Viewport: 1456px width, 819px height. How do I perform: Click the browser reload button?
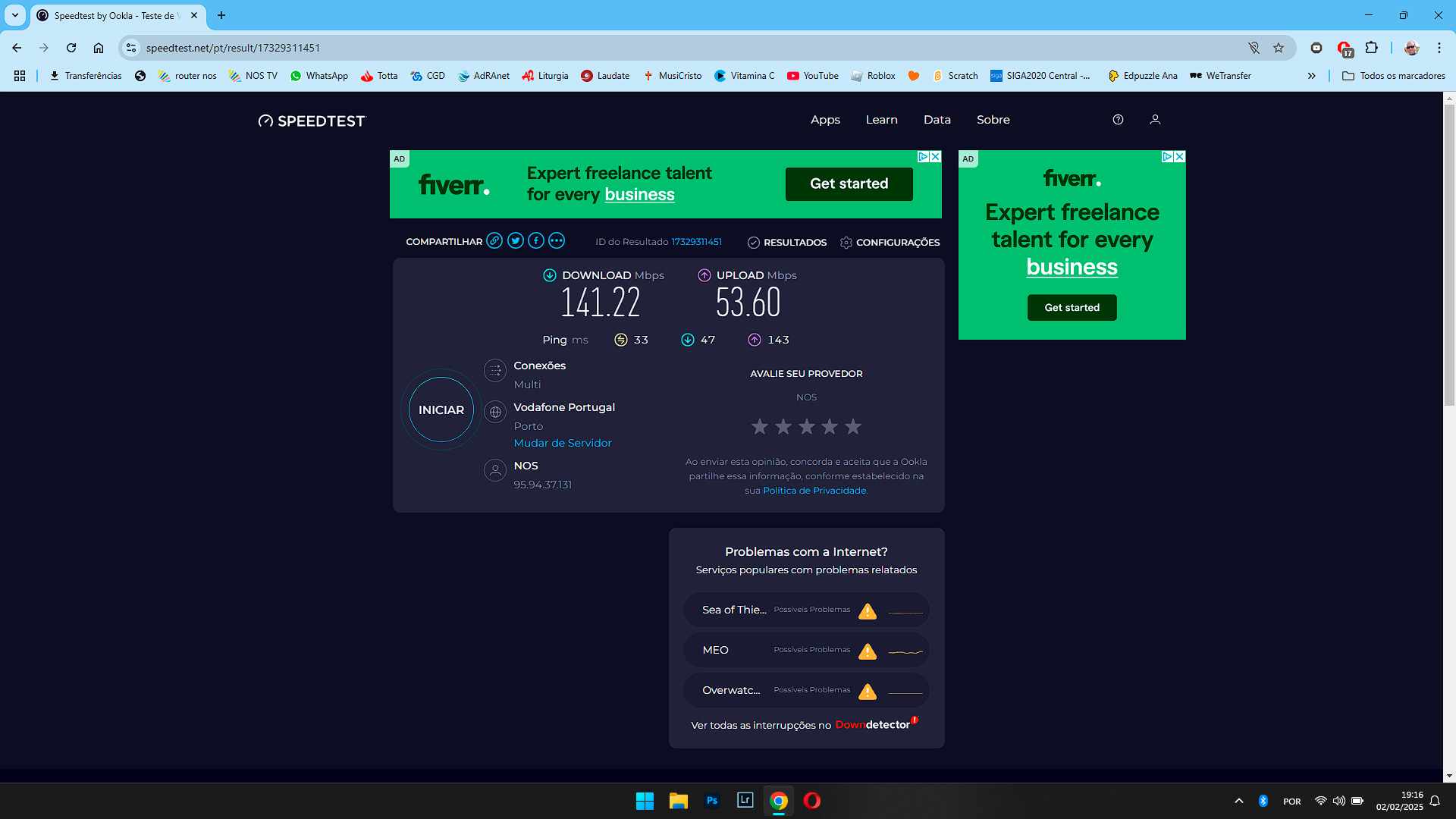tap(71, 48)
